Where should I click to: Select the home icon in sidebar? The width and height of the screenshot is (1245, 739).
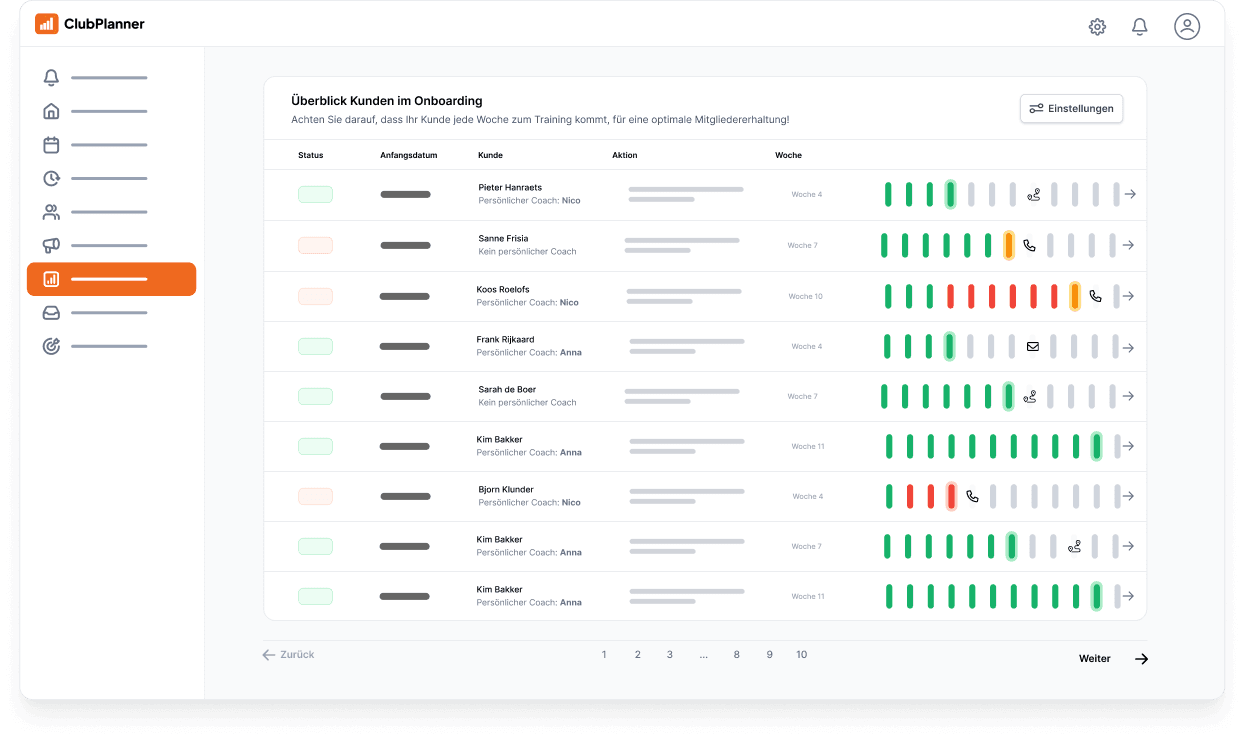[51, 111]
